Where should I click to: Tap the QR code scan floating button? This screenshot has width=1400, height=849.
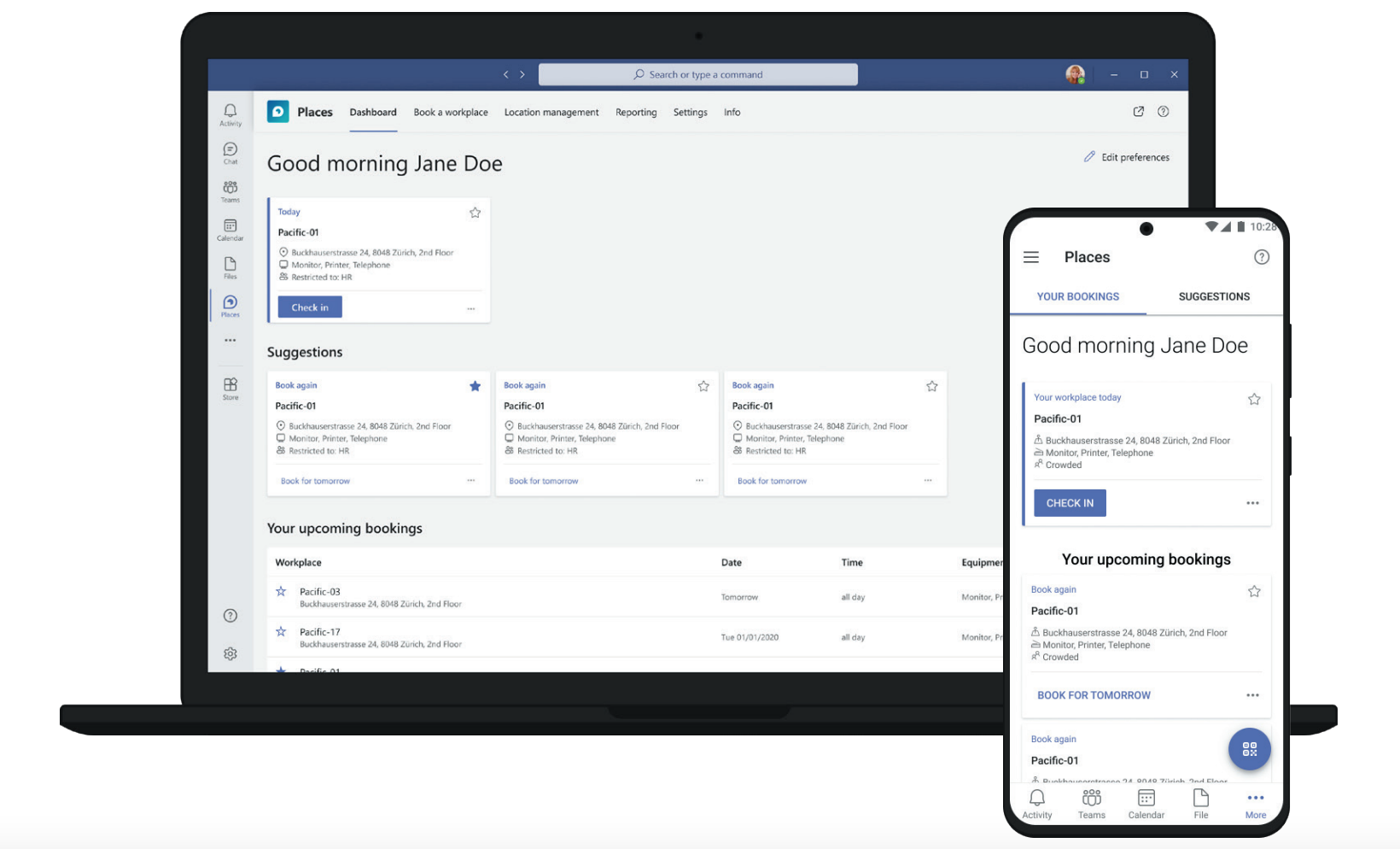coord(1250,749)
